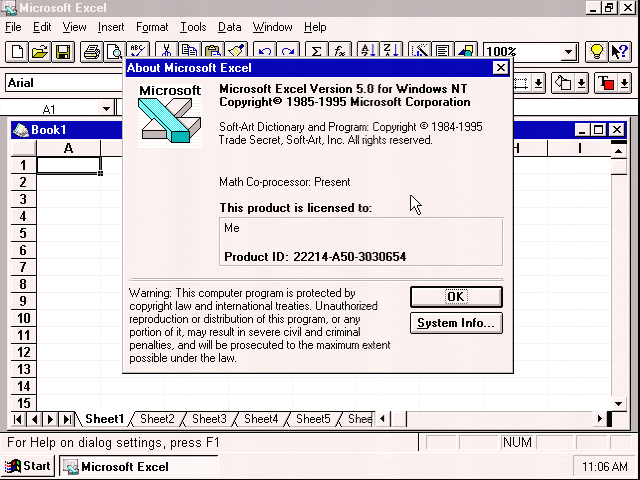Click the System Info... button

(x=456, y=323)
